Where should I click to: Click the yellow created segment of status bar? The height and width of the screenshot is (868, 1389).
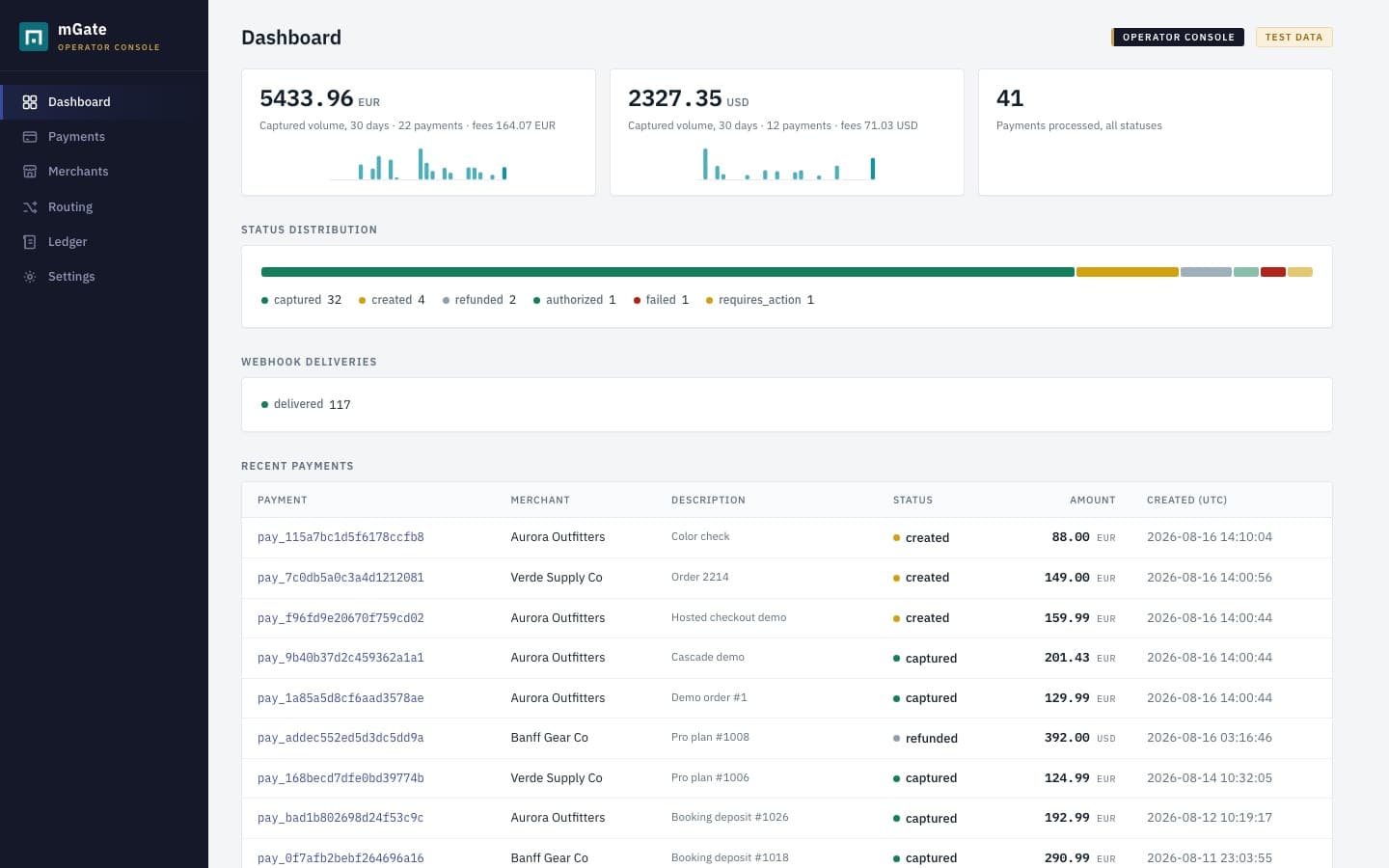click(1128, 272)
